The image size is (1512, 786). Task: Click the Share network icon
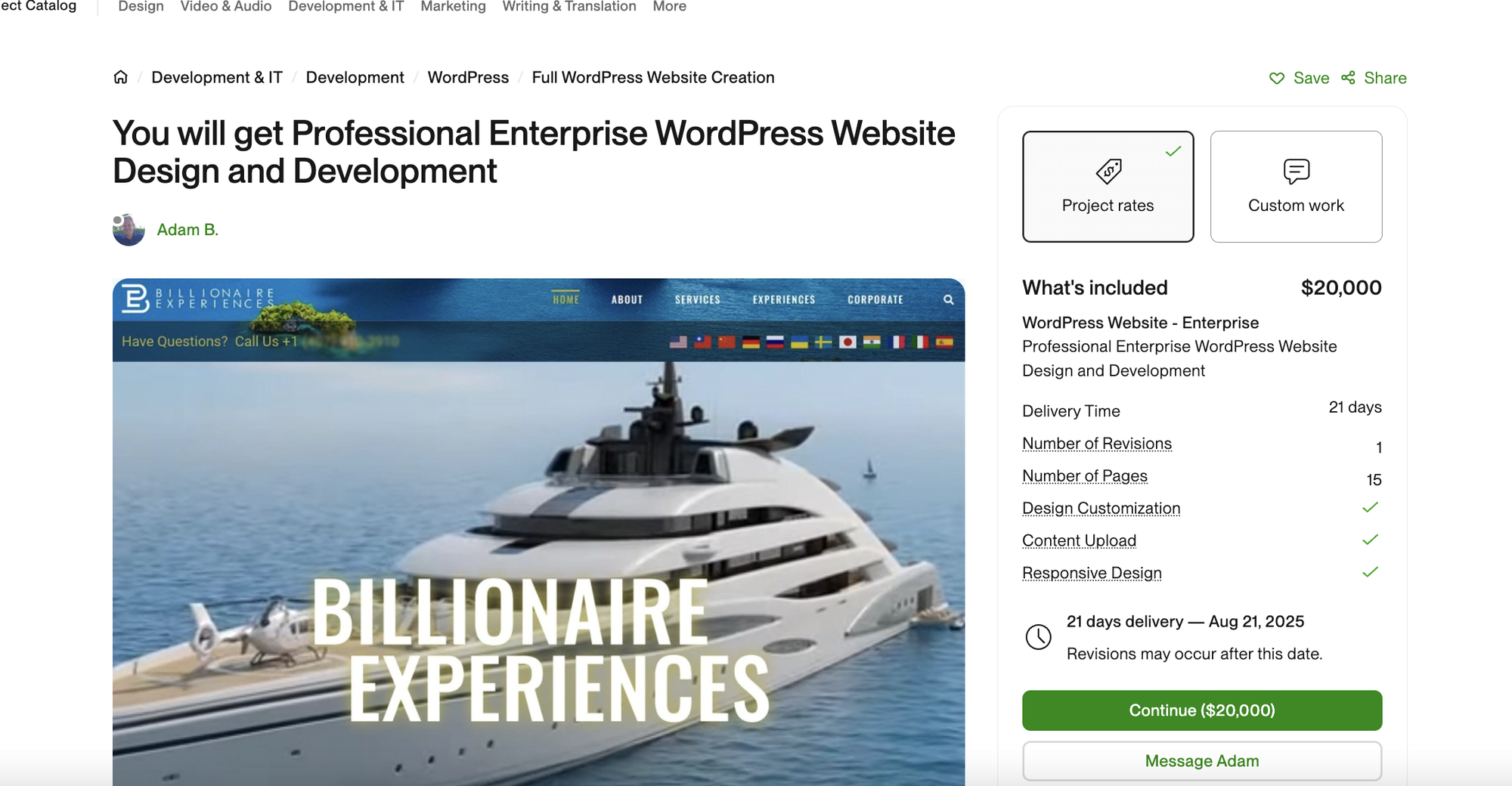click(x=1348, y=78)
